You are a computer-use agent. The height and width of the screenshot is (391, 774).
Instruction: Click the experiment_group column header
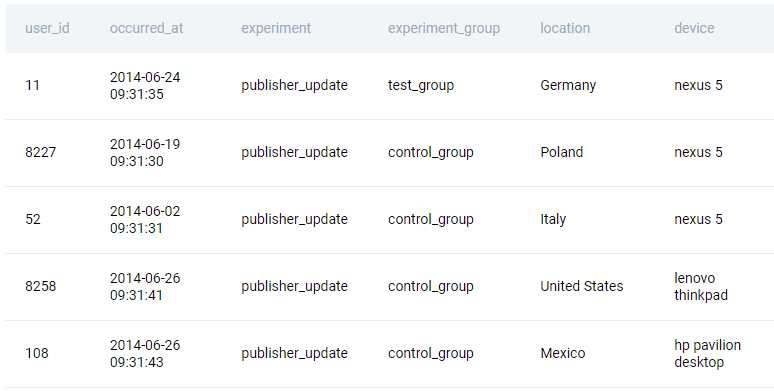444,28
